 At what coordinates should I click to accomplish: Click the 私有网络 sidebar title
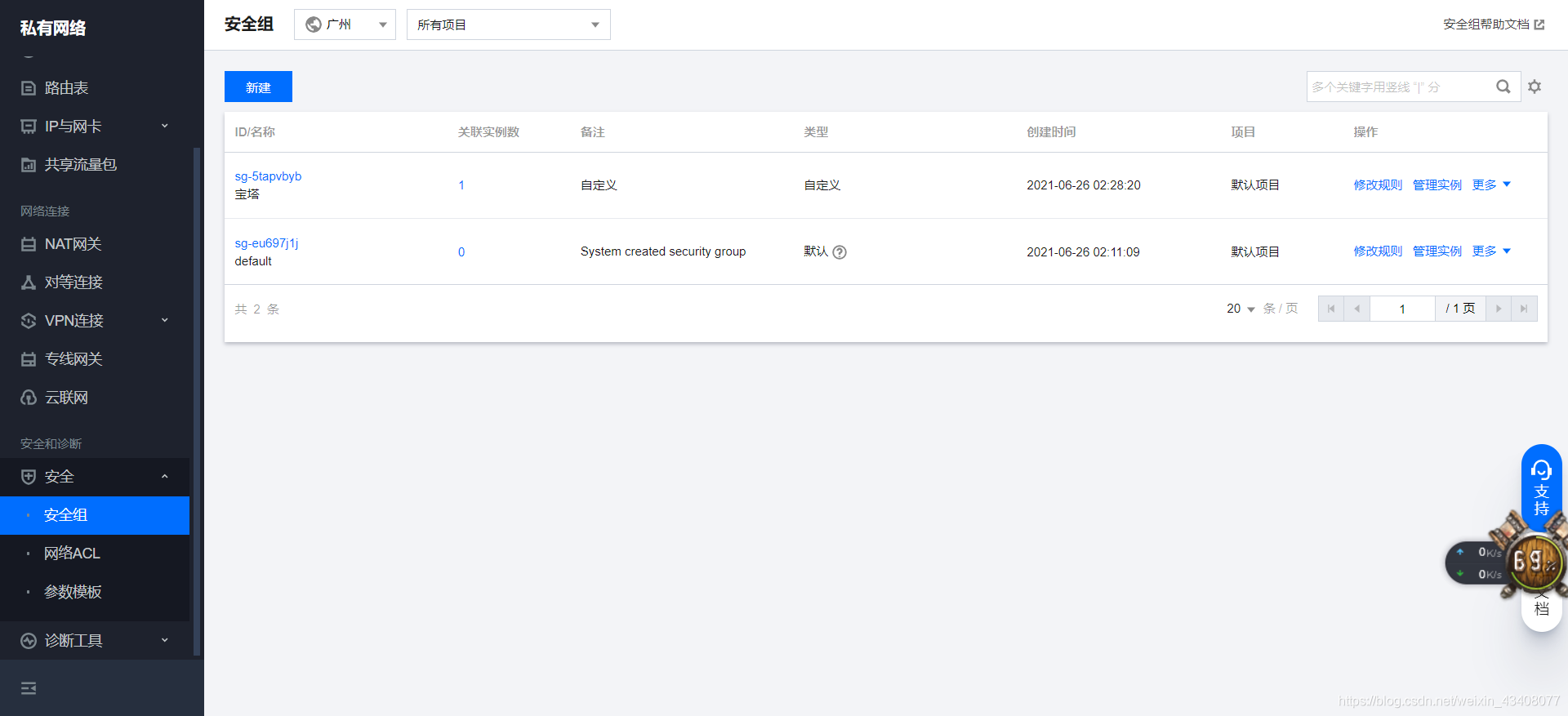pyautogui.click(x=53, y=28)
